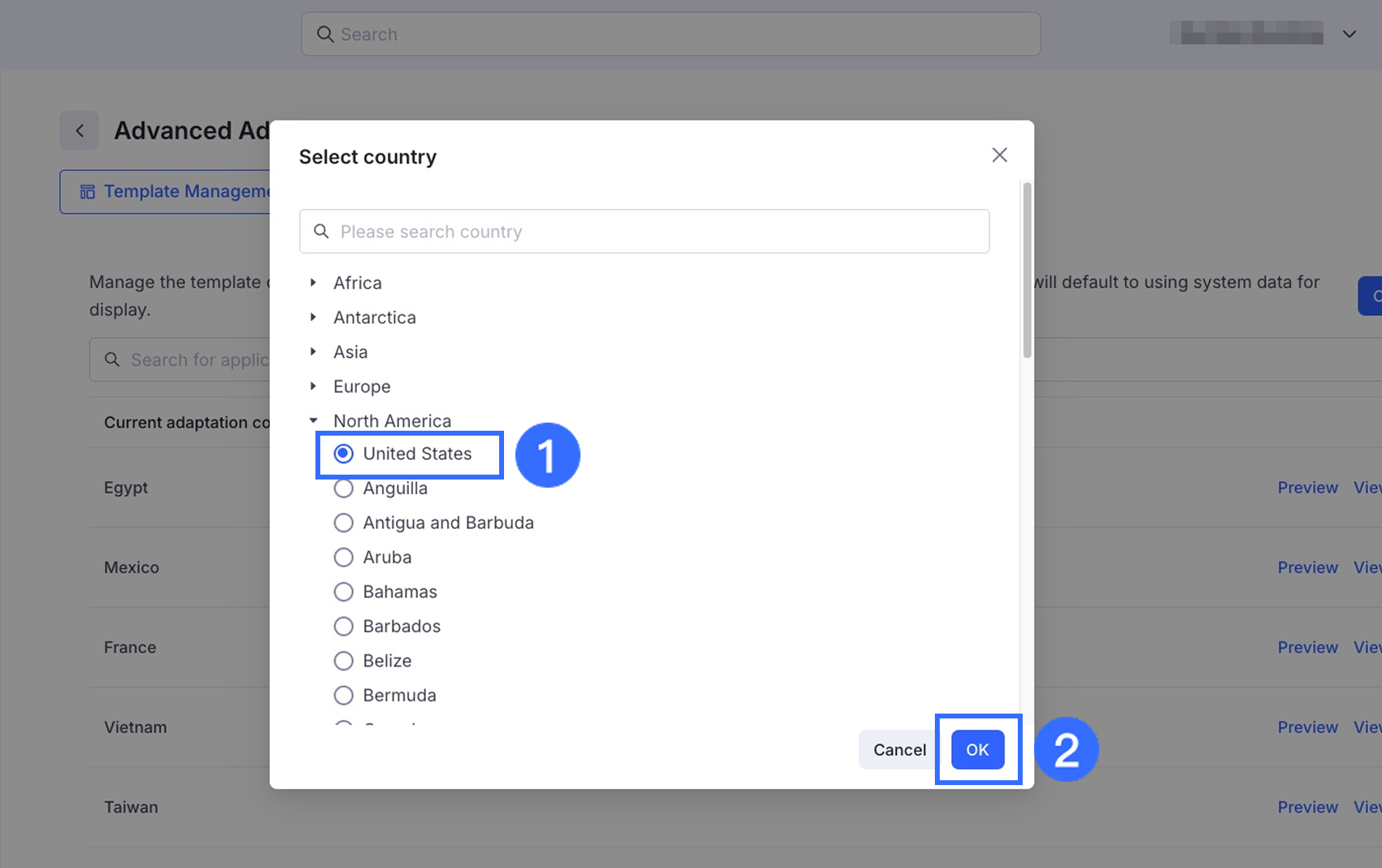Image resolution: width=1382 pixels, height=868 pixels.
Task: Close the Select country dialog
Action: click(x=999, y=155)
